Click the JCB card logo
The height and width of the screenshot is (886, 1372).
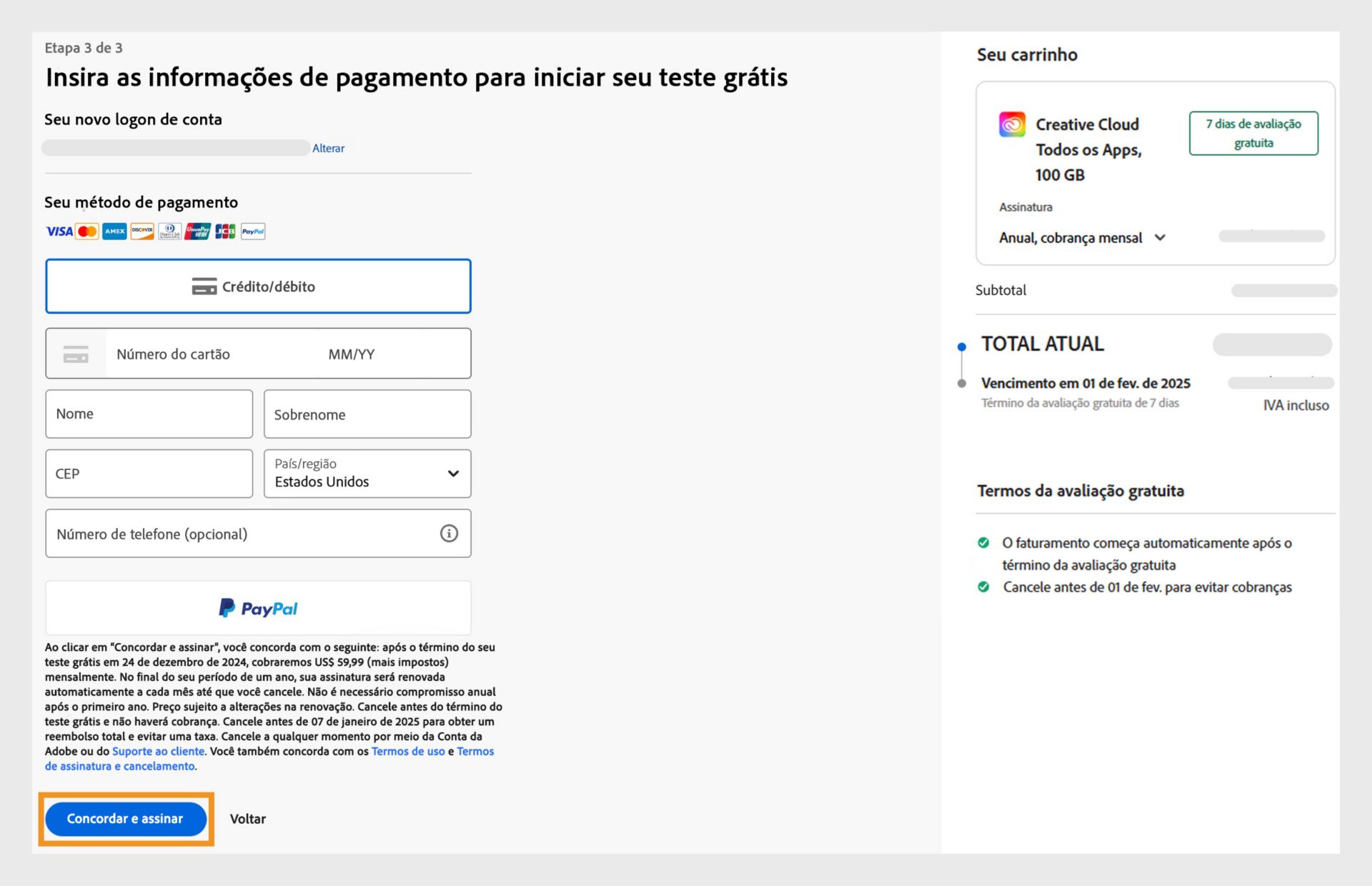coord(225,232)
